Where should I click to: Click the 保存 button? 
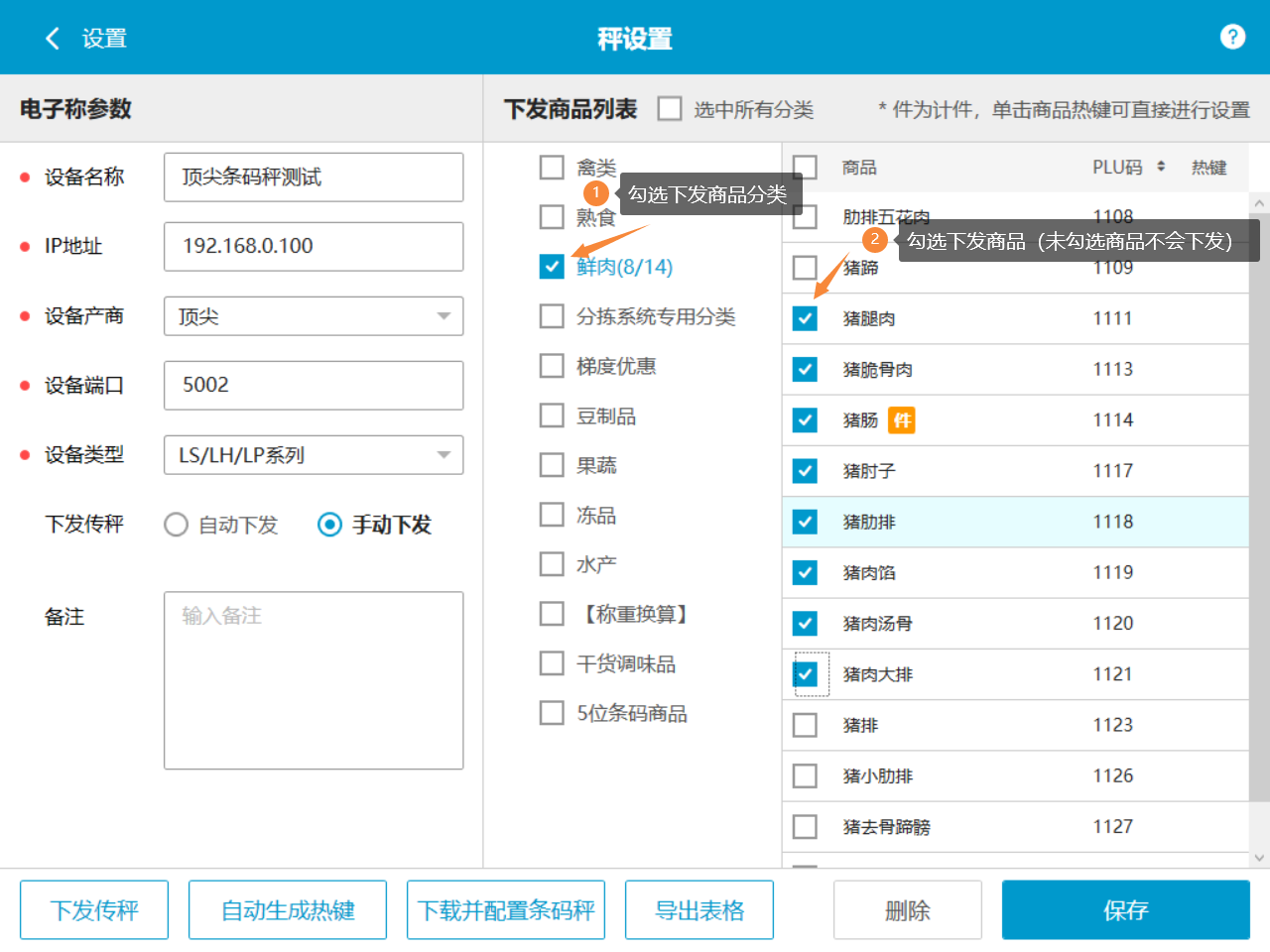1125,909
